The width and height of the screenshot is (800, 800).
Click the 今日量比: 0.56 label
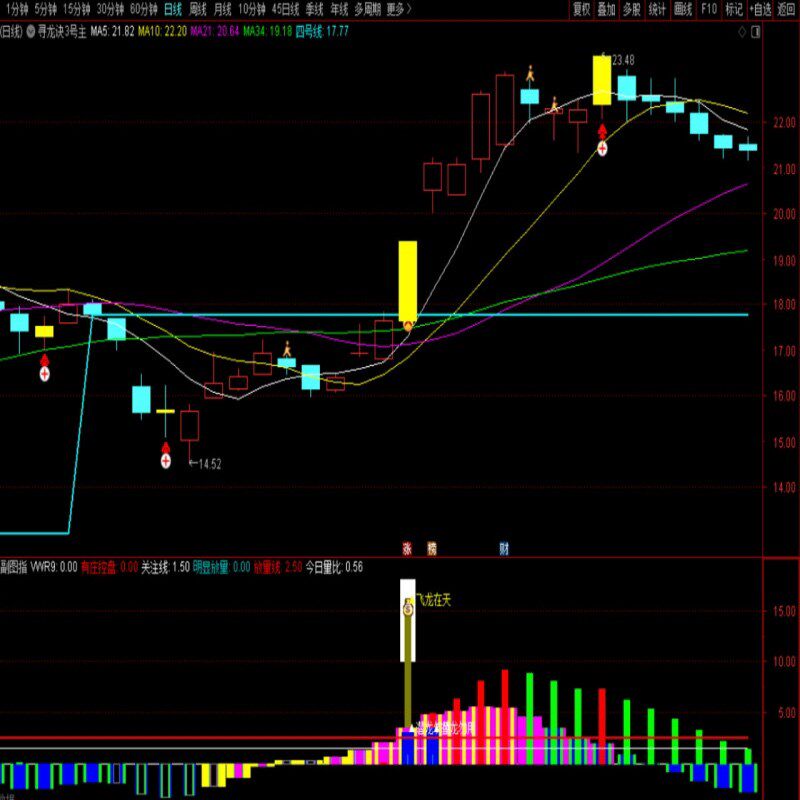(334, 567)
